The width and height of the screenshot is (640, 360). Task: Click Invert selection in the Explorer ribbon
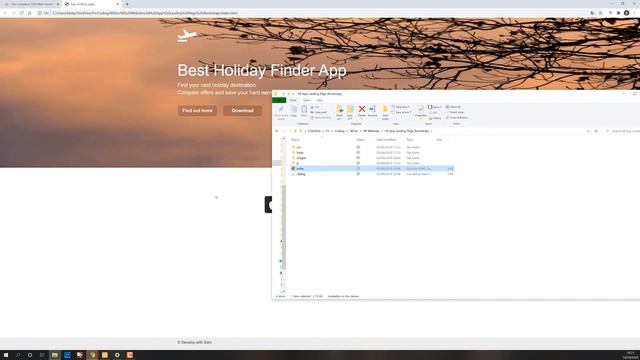coord(457,118)
